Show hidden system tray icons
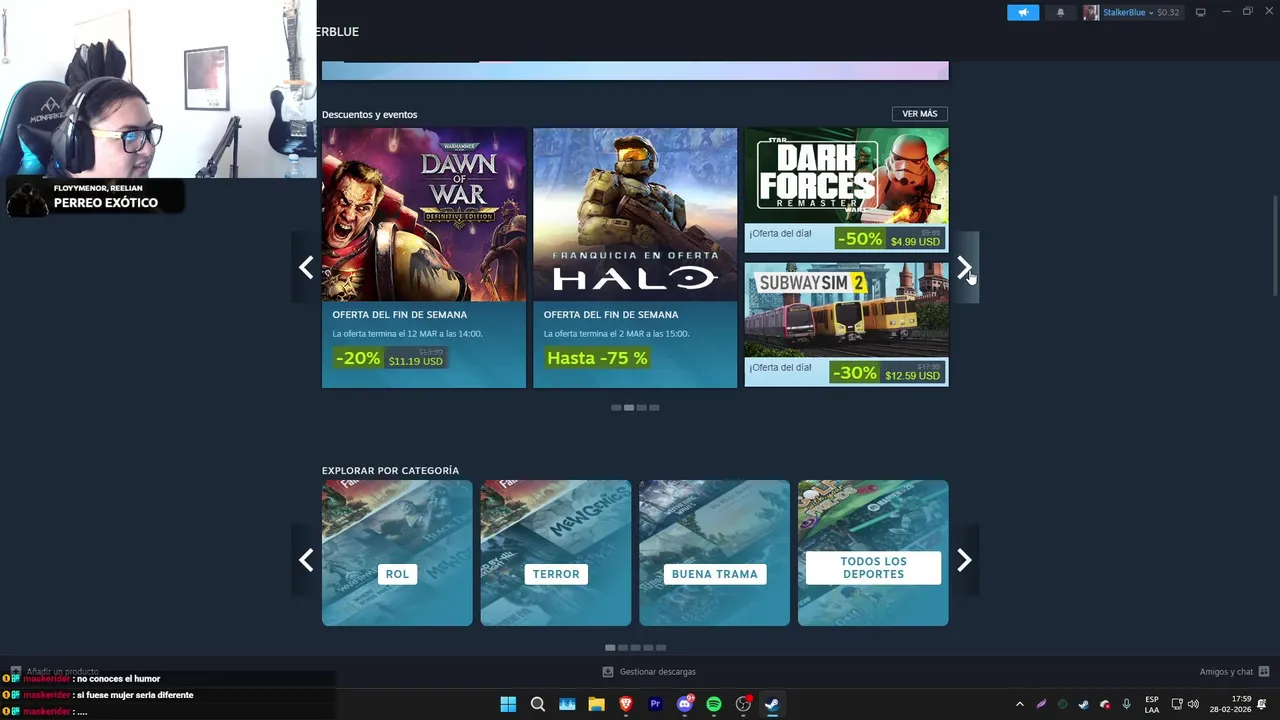 1019,705
